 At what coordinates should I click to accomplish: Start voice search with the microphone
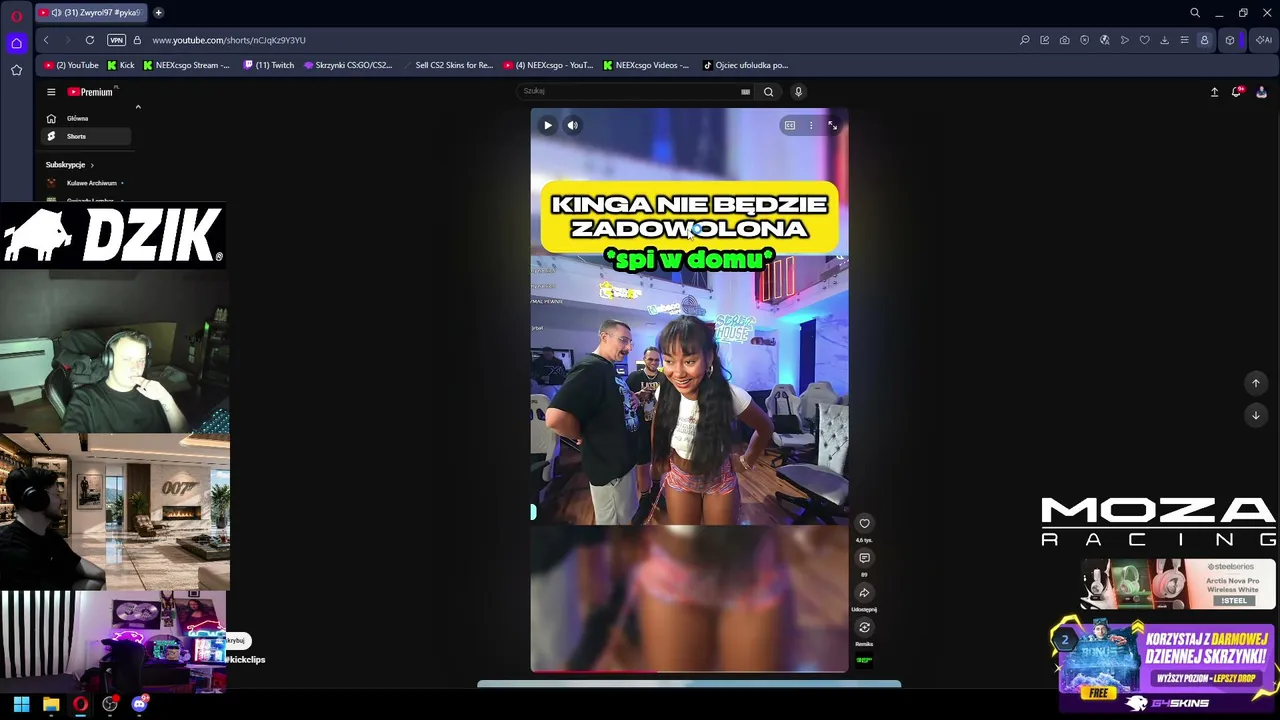tap(798, 92)
